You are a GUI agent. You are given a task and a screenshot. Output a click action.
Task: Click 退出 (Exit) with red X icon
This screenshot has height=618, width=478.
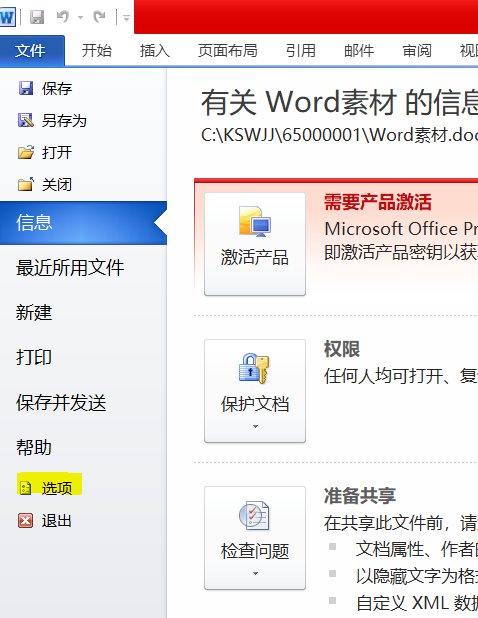[x=45, y=521]
